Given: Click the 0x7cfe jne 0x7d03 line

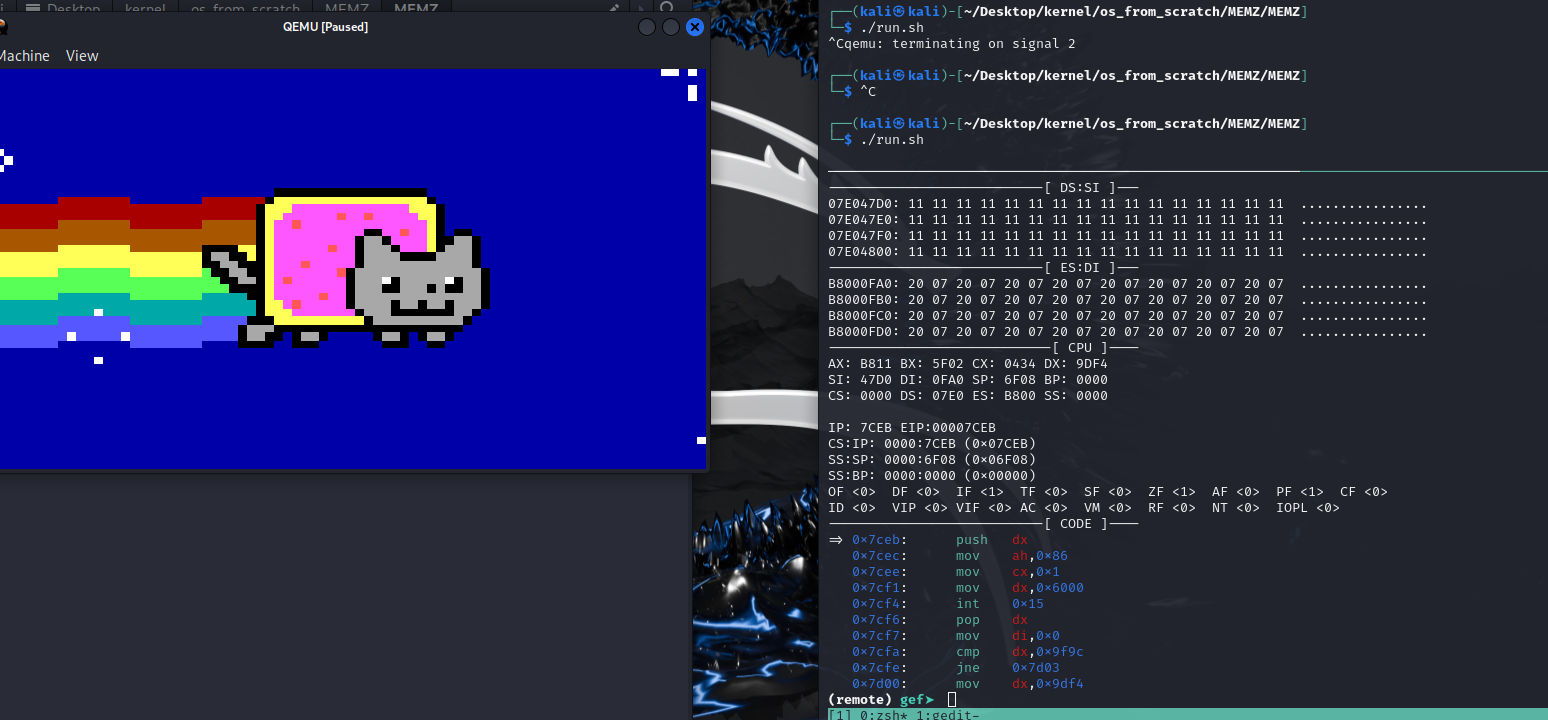Looking at the screenshot, I should 955,668.
